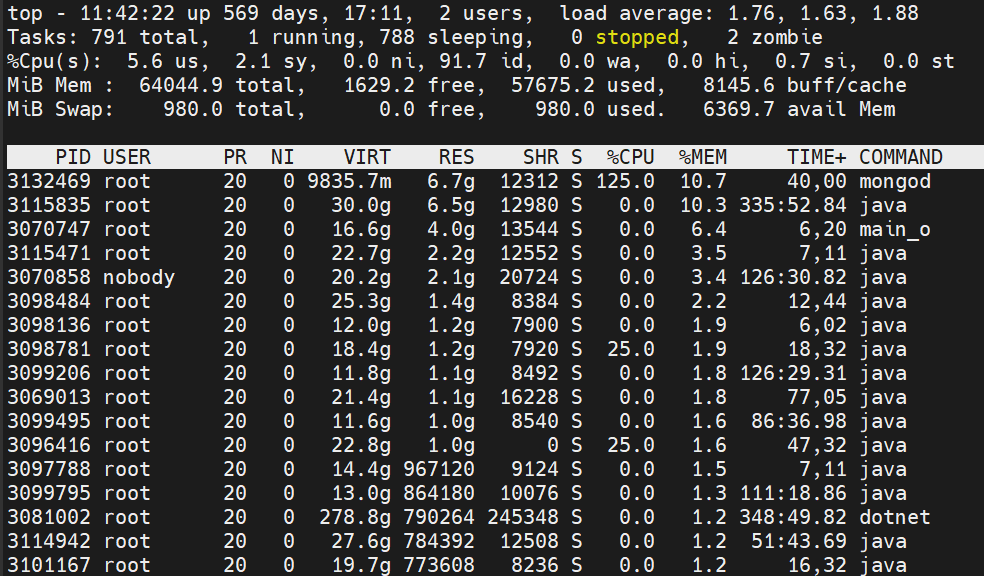Select the SHR column header
The image size is (984, 576).
[541, 157]
